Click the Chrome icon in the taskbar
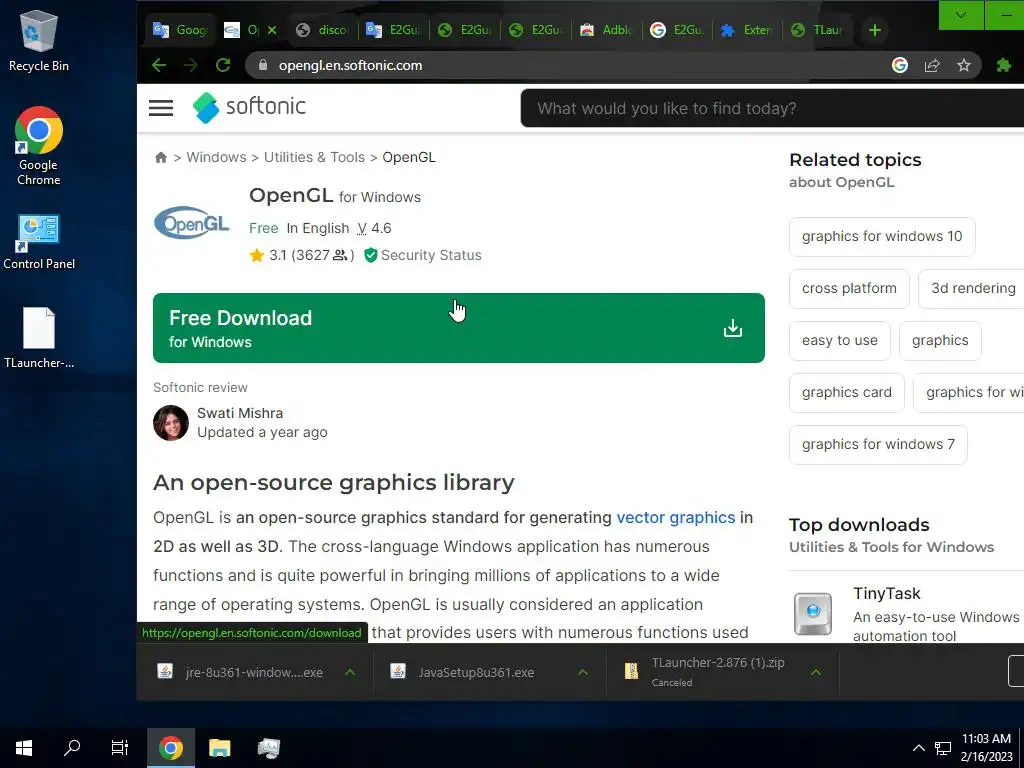 (170, 748)
